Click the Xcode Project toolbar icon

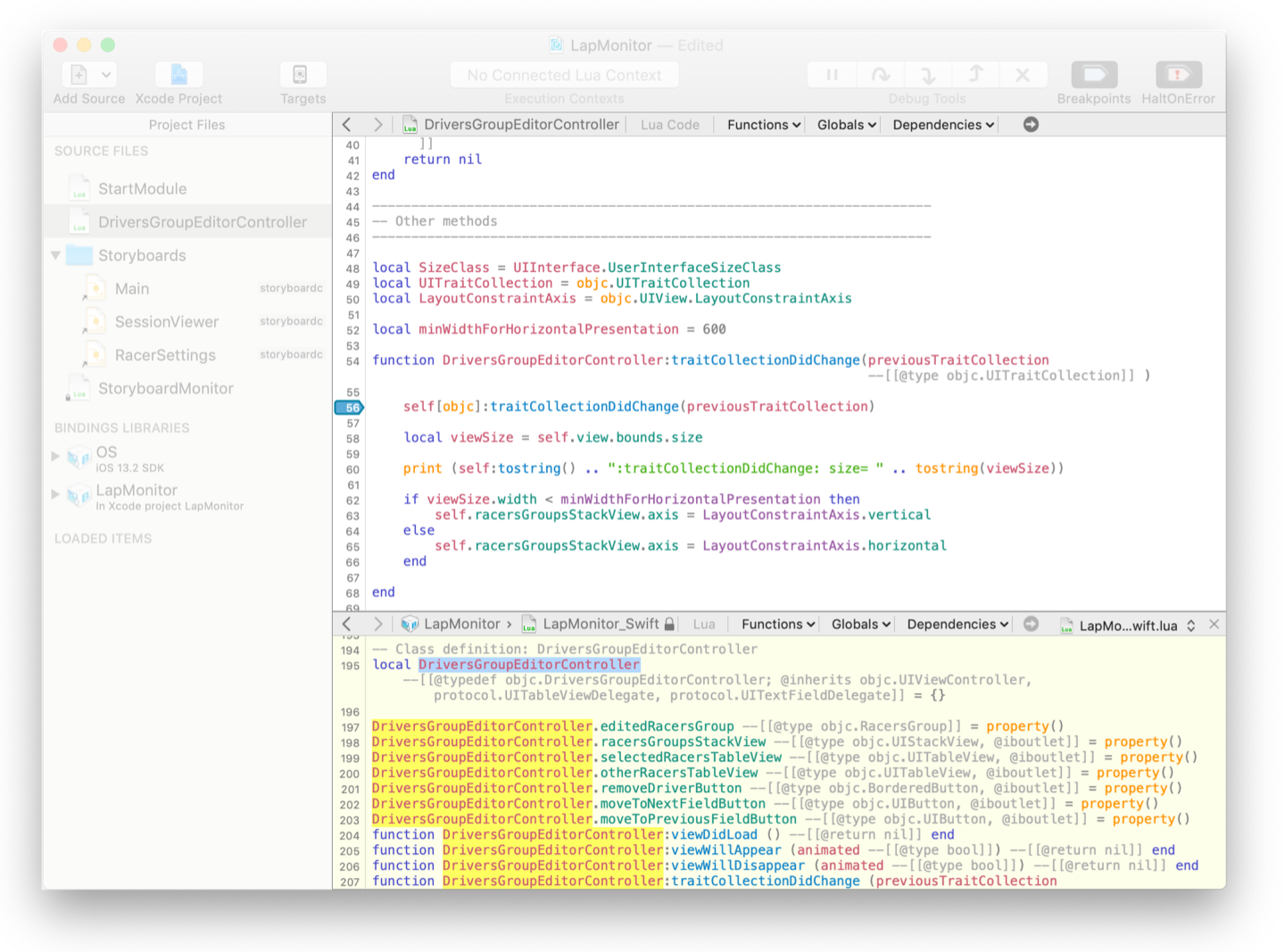coord(178,75)
